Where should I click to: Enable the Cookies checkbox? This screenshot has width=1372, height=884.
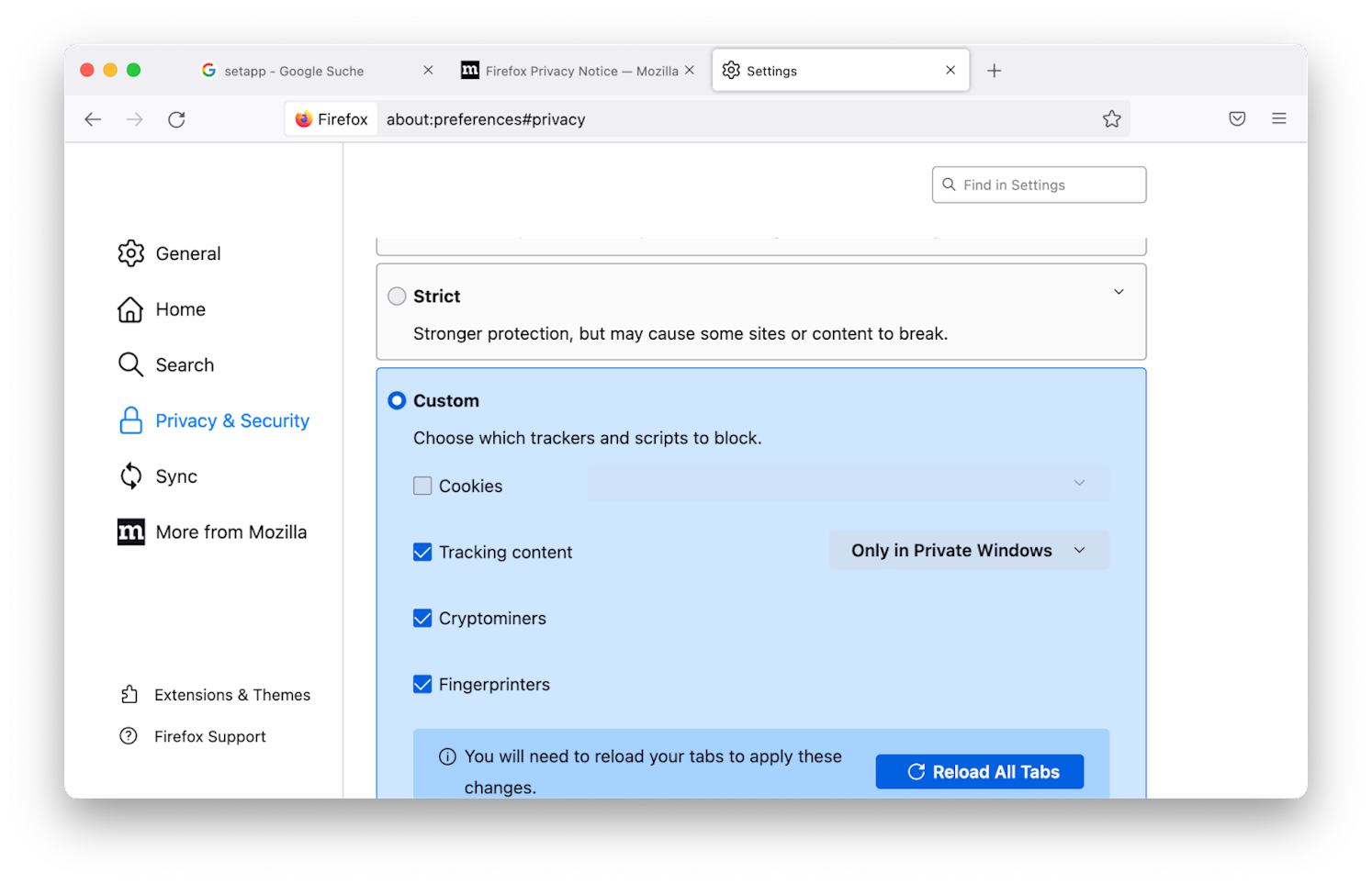422,486
